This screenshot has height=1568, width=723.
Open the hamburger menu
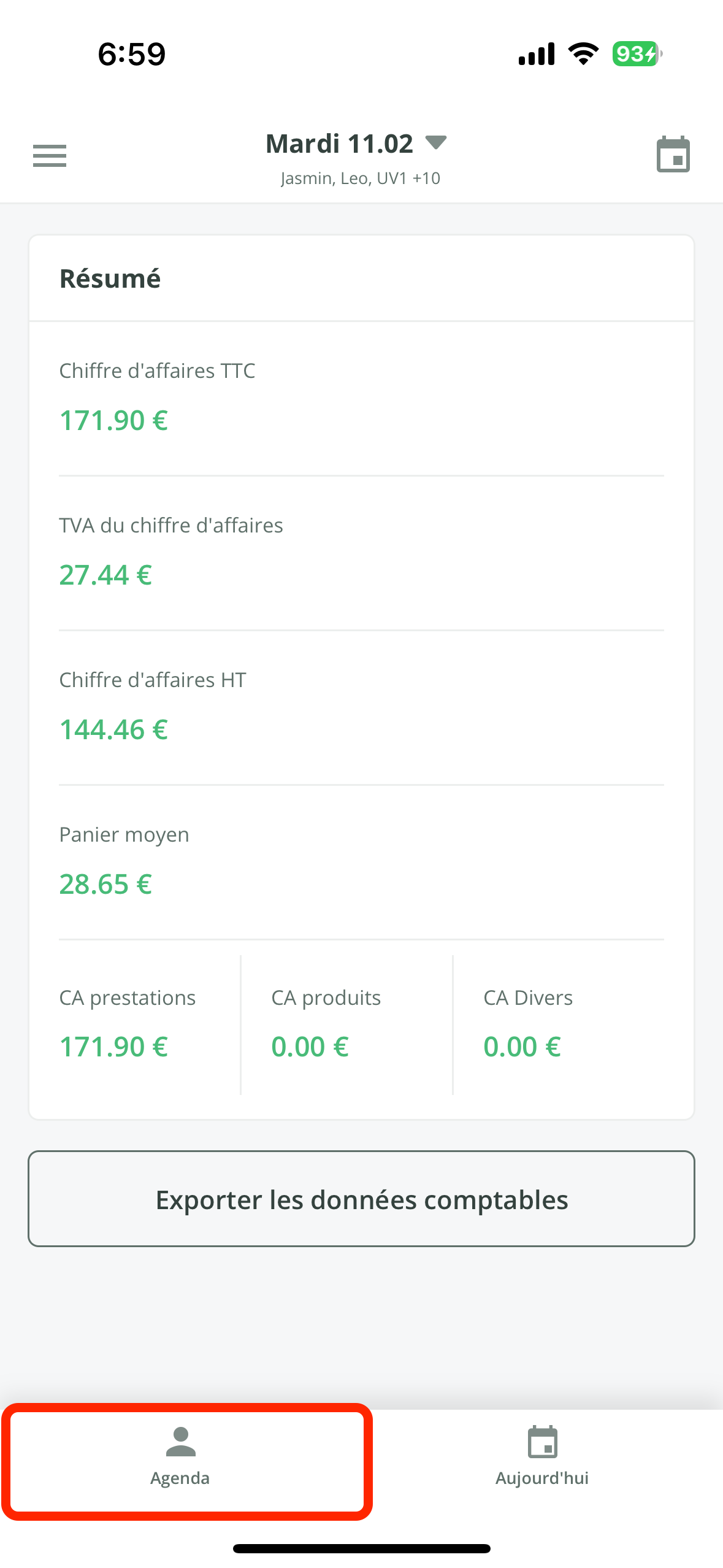pos(50,156)
